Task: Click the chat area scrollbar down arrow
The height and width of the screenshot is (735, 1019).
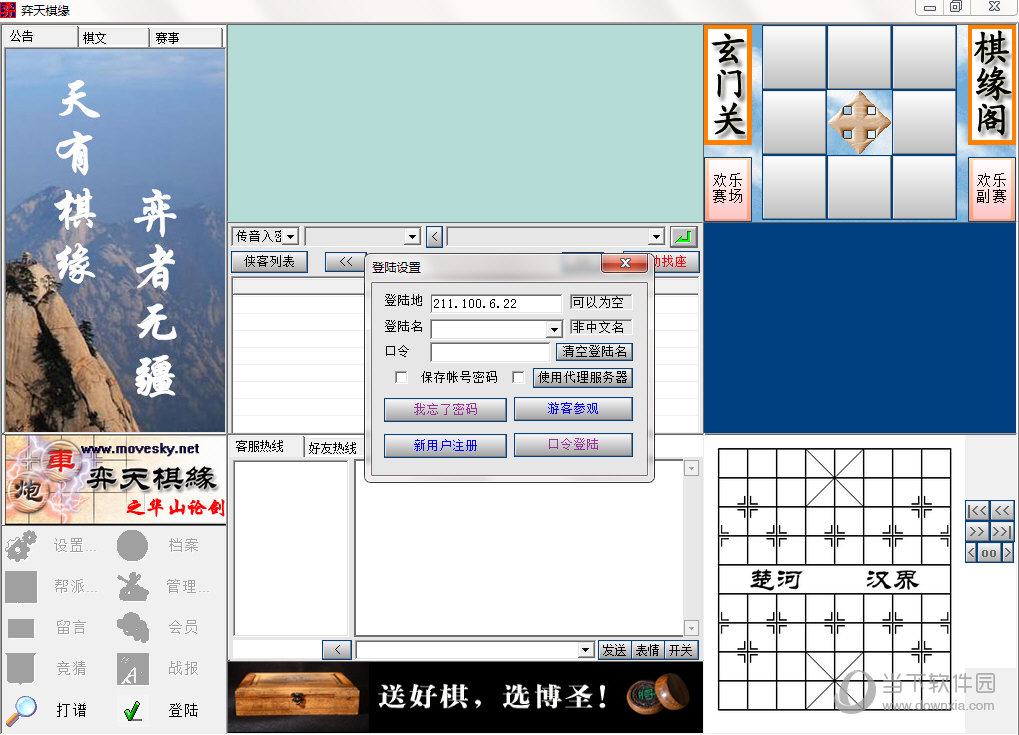Action: pos(691,627)
